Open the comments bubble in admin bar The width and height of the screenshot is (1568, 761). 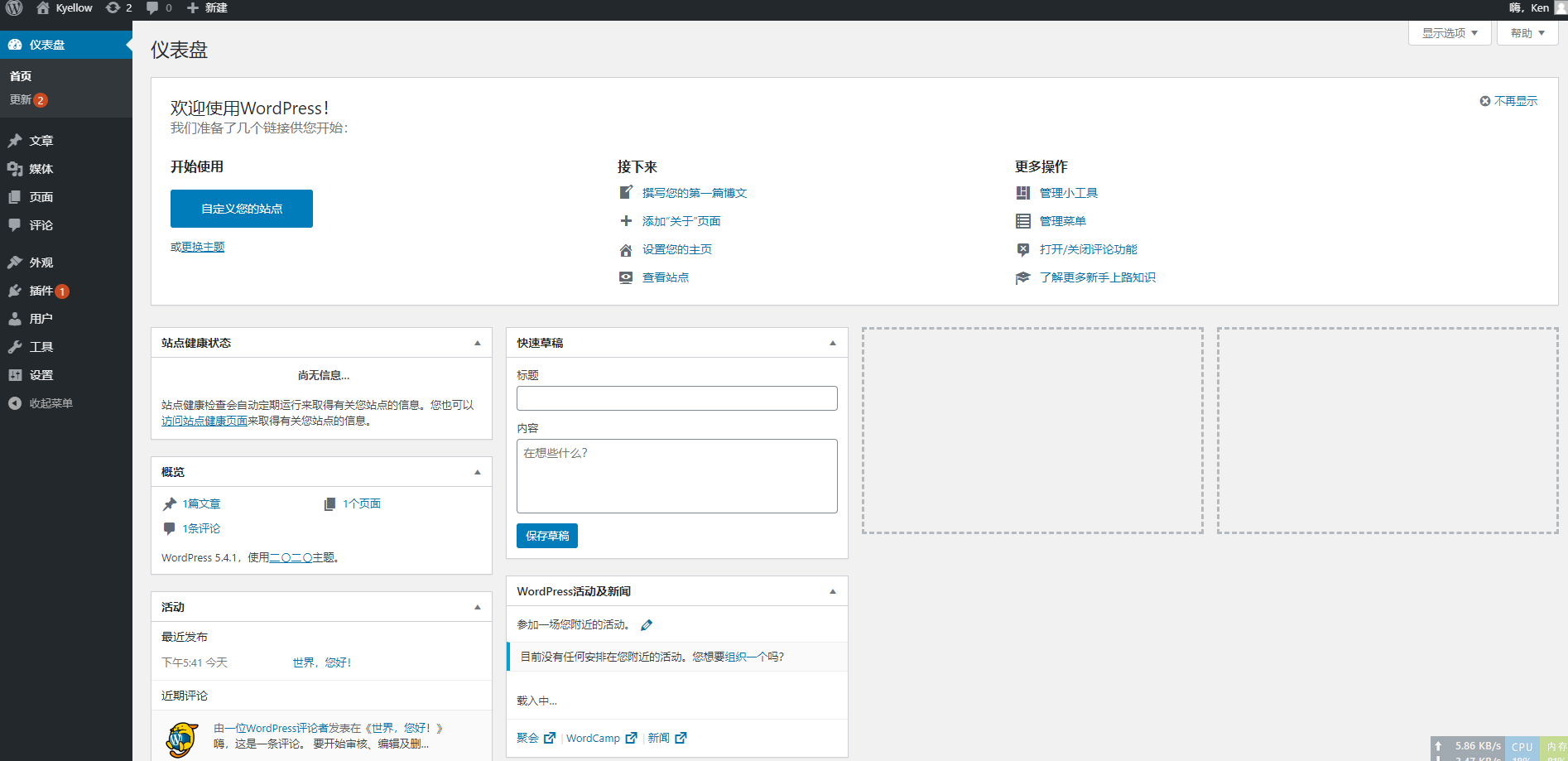pyautogui.click(x=152, y=8)
